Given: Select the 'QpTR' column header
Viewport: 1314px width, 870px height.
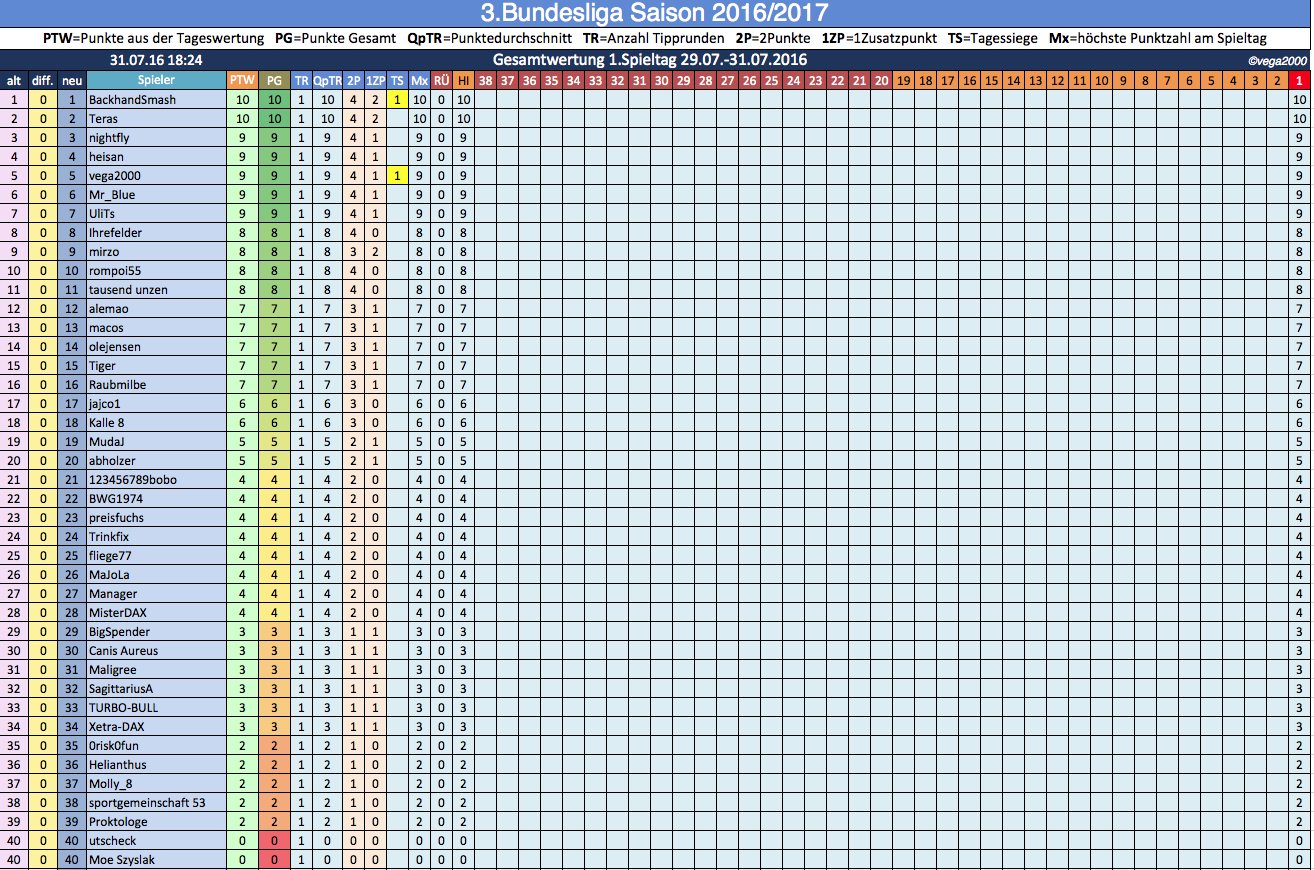Looking at the screenshot, I should (x=327, y=80).
